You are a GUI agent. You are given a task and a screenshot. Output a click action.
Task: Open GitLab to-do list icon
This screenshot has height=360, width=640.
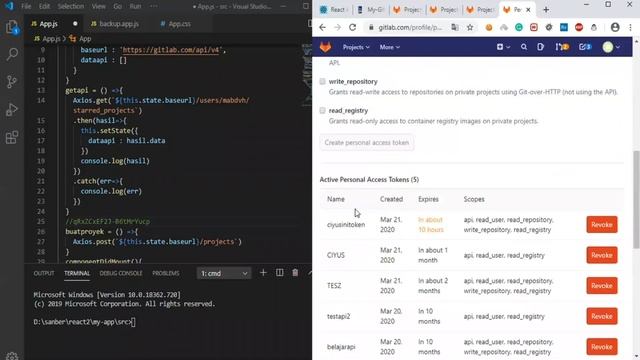pos(585,47)
